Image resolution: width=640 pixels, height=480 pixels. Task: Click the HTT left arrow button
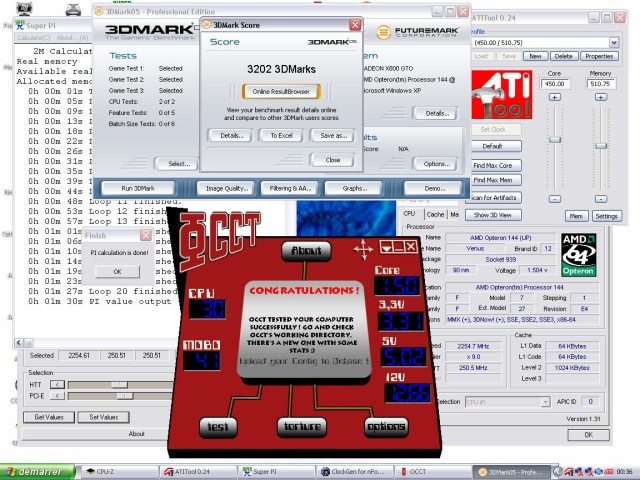pyautogui.click(x=57, y=383)
